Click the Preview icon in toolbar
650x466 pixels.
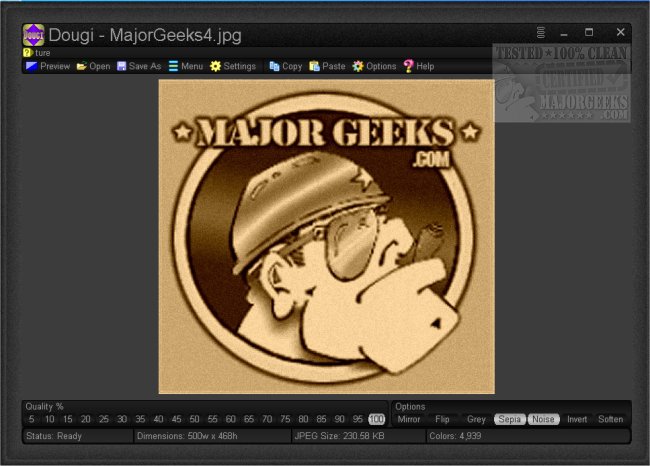click(32, 66)
